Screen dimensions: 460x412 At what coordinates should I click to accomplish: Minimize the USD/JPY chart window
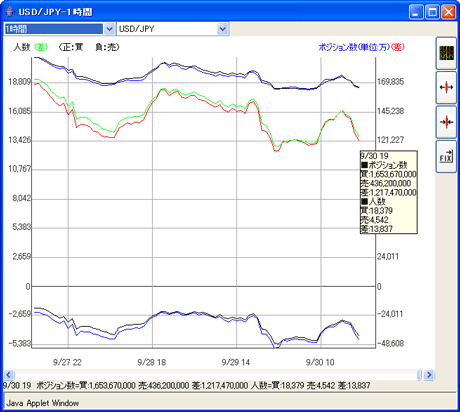(x=416, y=12)
